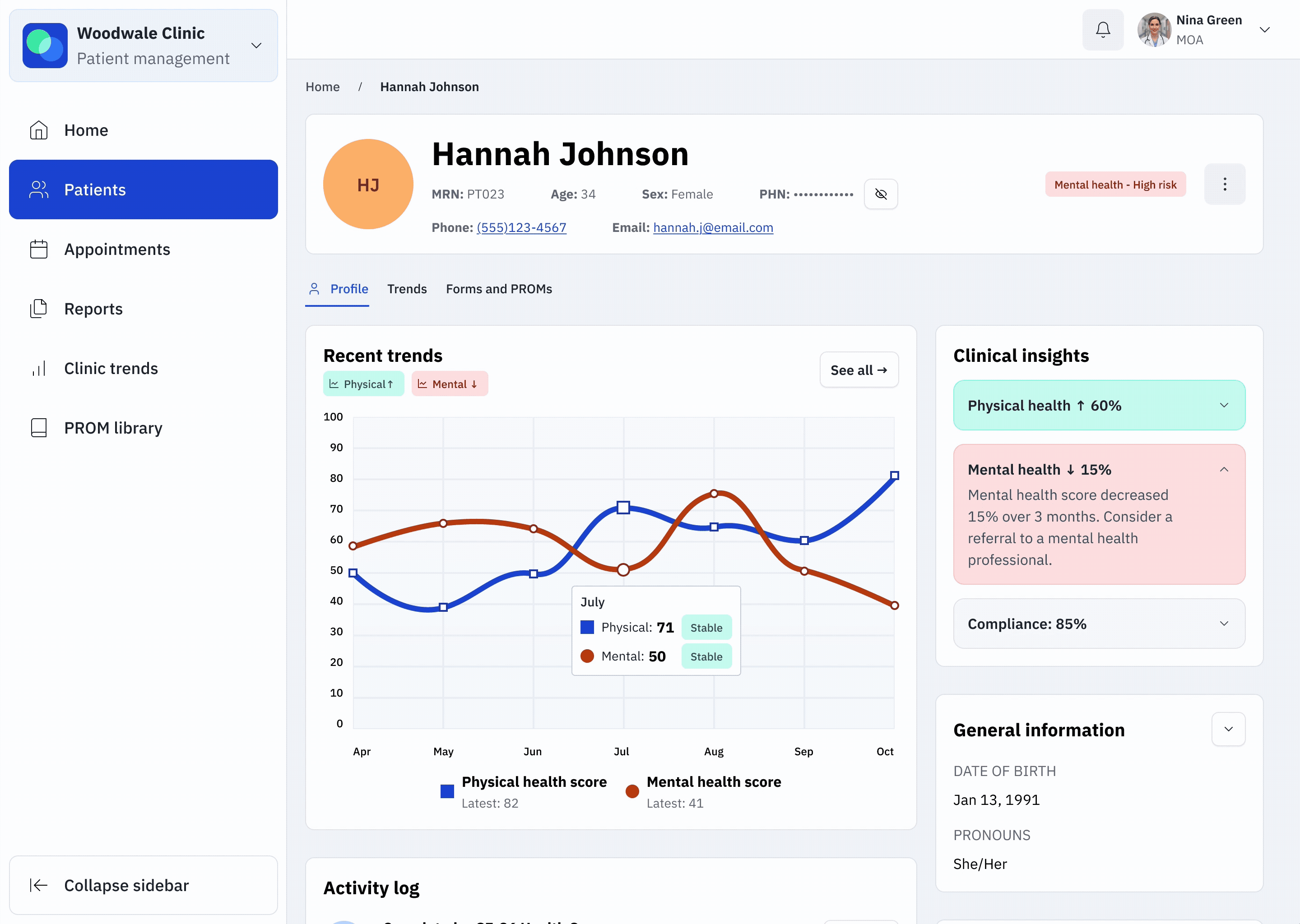
Task: Switch to the Trends tab
Action: tap(407, 289)
